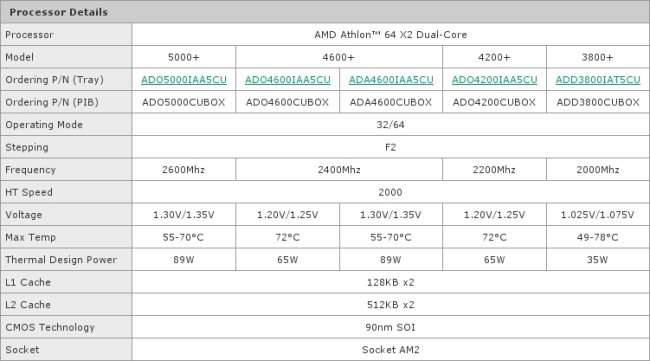650x361 pixels.
Task: Open the ADO4200IAA5CU part number link
Action: [495, 80]
